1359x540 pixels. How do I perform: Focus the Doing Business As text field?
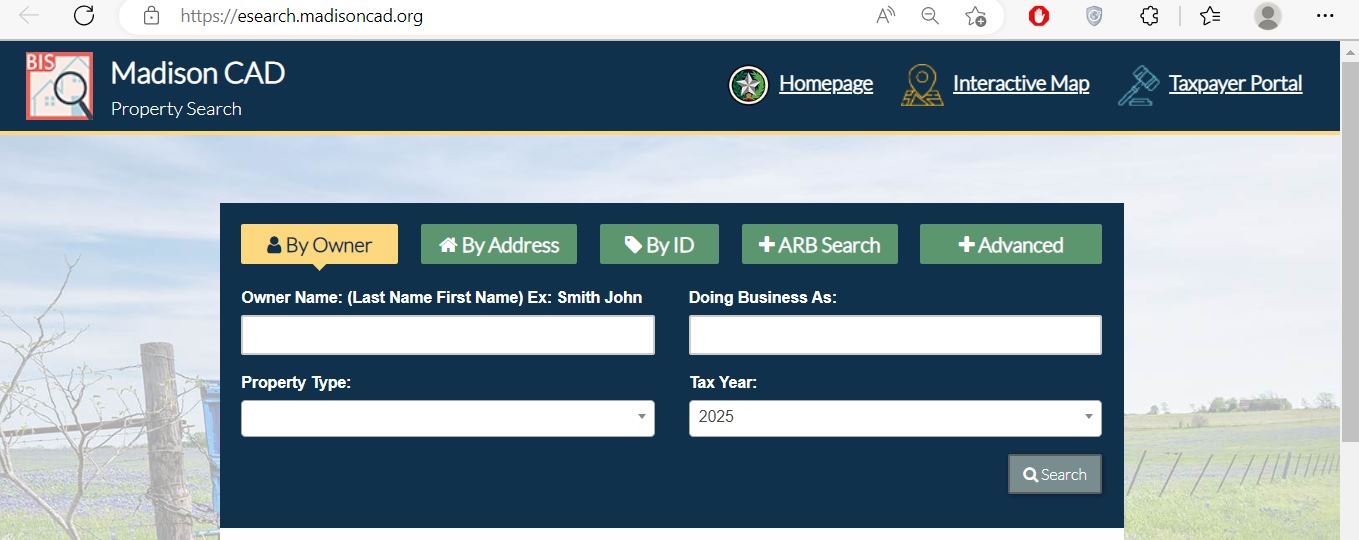point(894,335)
